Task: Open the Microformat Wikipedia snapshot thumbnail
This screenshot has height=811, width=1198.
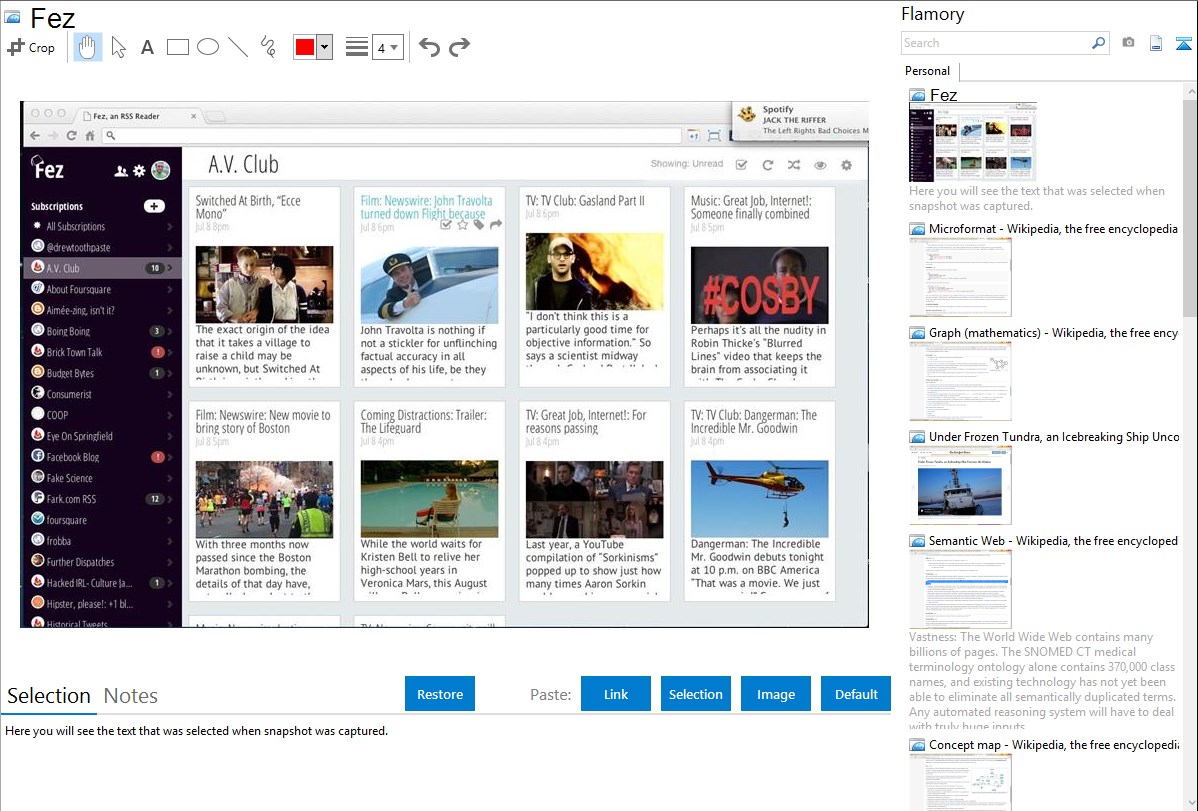Action: coord(960,277)
